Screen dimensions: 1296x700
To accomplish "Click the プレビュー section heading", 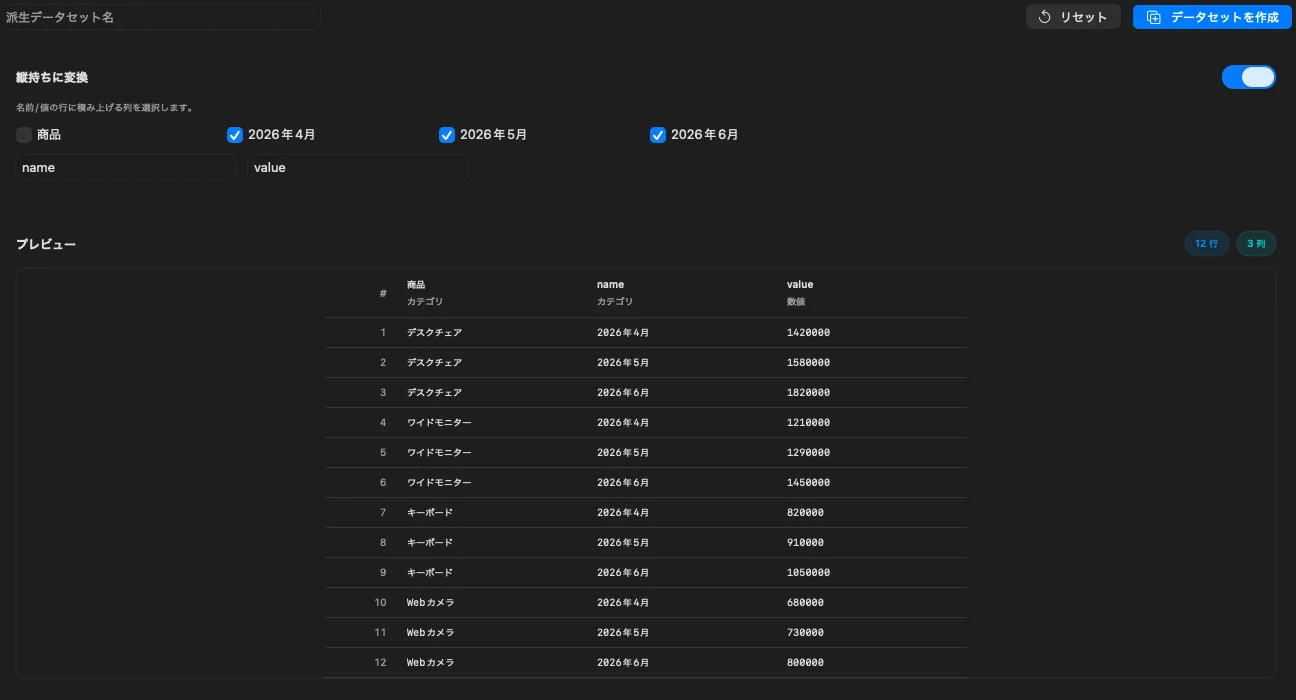I will [x=46, y=244].
